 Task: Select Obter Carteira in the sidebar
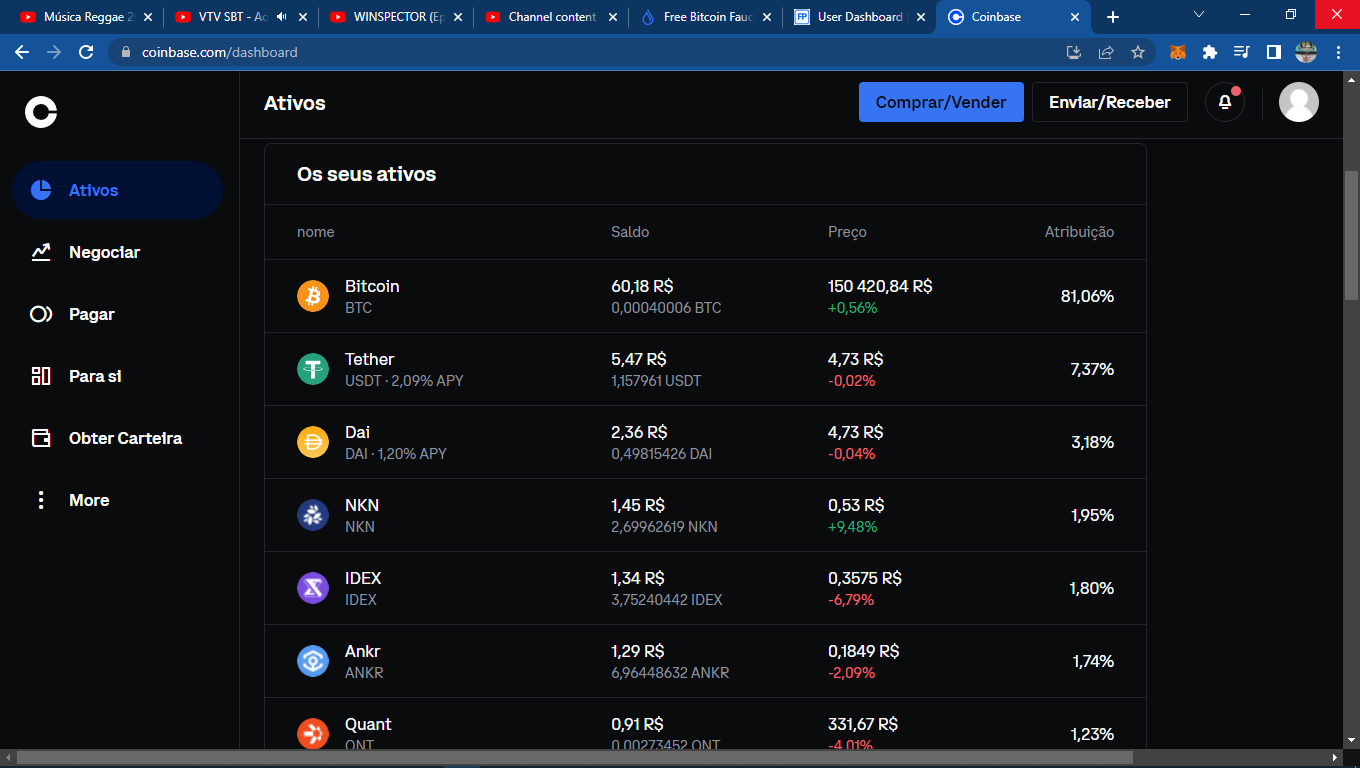click(x=117, y=438)
